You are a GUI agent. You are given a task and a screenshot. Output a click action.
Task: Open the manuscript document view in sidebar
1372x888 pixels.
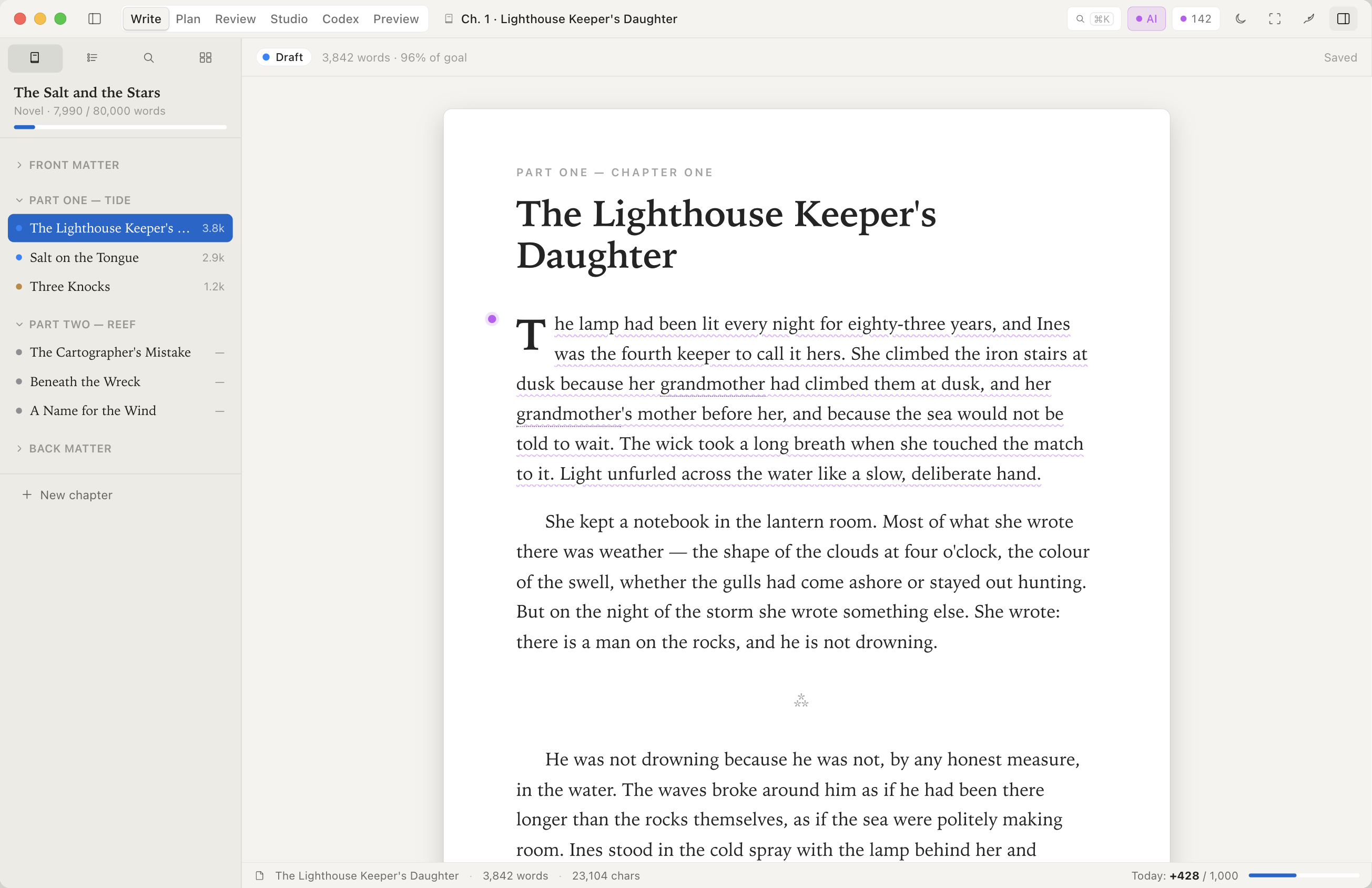point(35,58)
